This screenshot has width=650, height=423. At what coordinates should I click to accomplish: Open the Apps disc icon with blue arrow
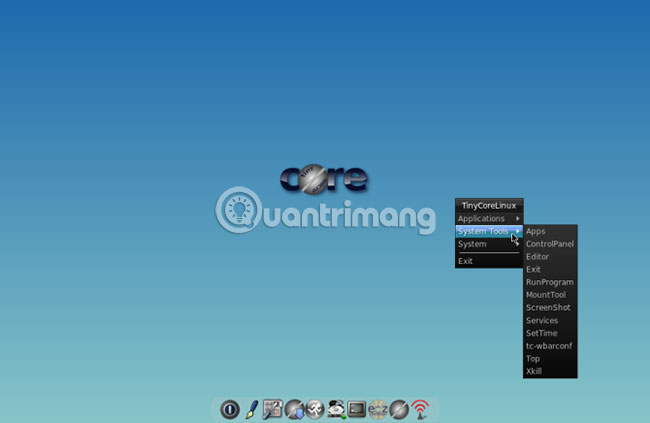pyautogui.click(x=294, y=409)
